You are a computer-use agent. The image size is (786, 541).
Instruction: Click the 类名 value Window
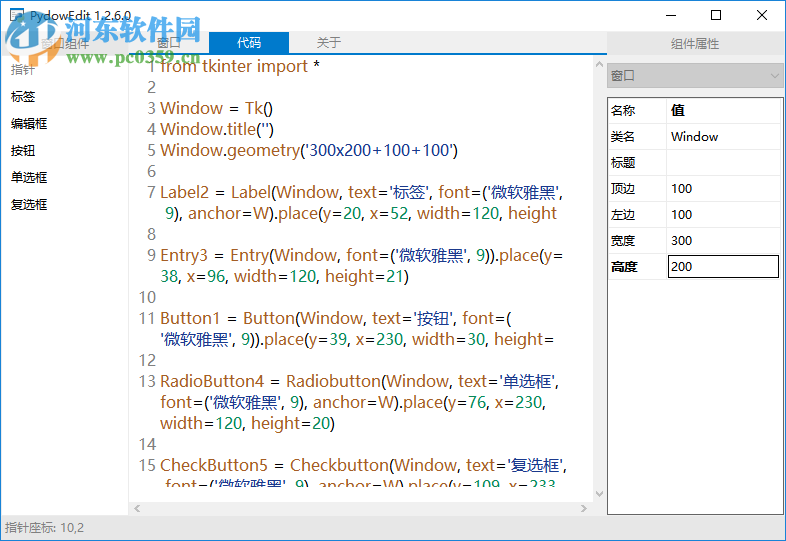point(723,136)
